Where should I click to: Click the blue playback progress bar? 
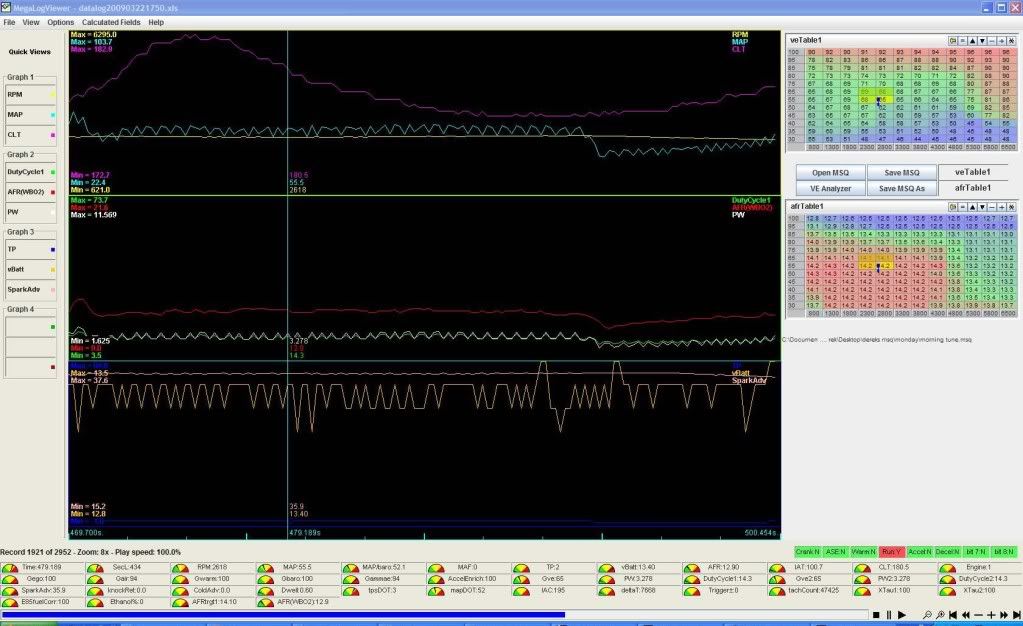coord(282,614)
